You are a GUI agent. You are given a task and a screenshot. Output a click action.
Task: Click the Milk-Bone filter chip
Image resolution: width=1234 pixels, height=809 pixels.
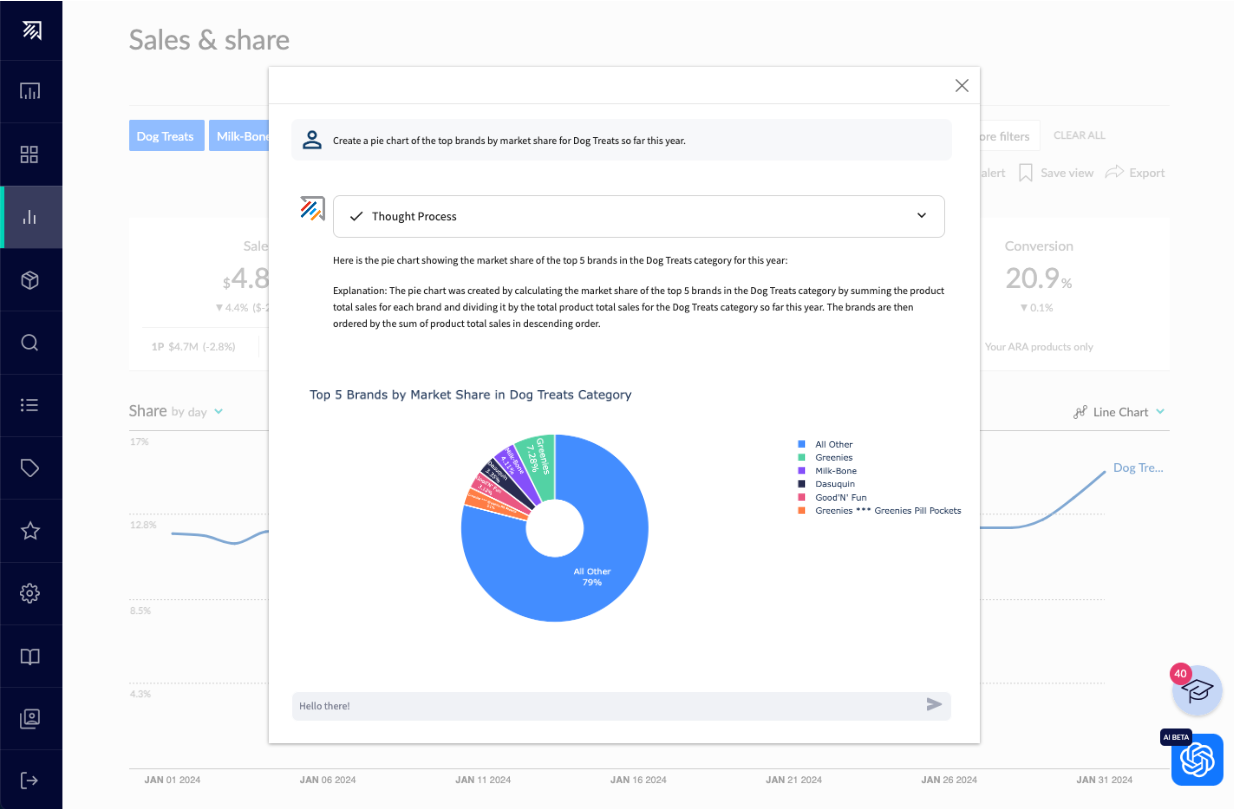(x=240, y=136)
